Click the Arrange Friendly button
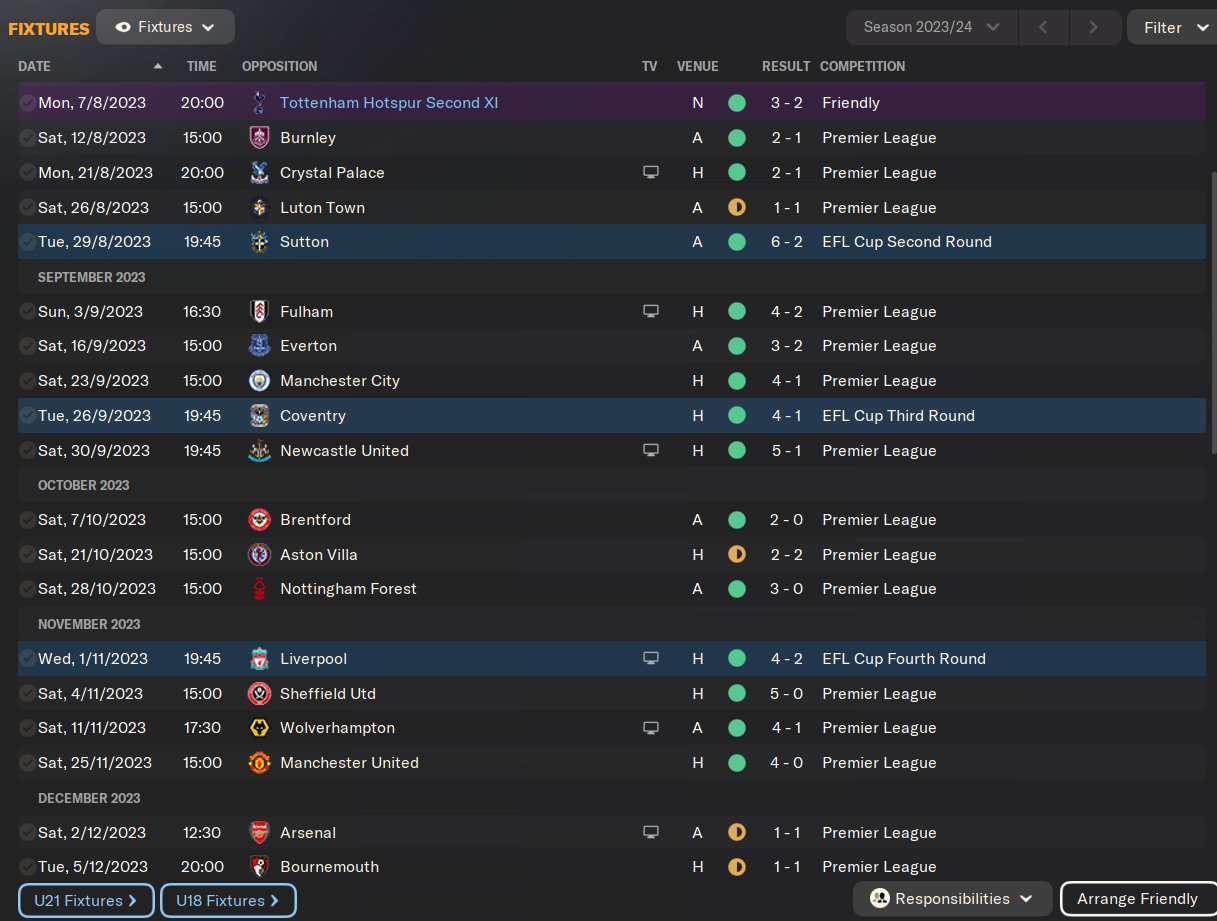The height and width of the screenshot is (921, 1217). click(1137, 899)
